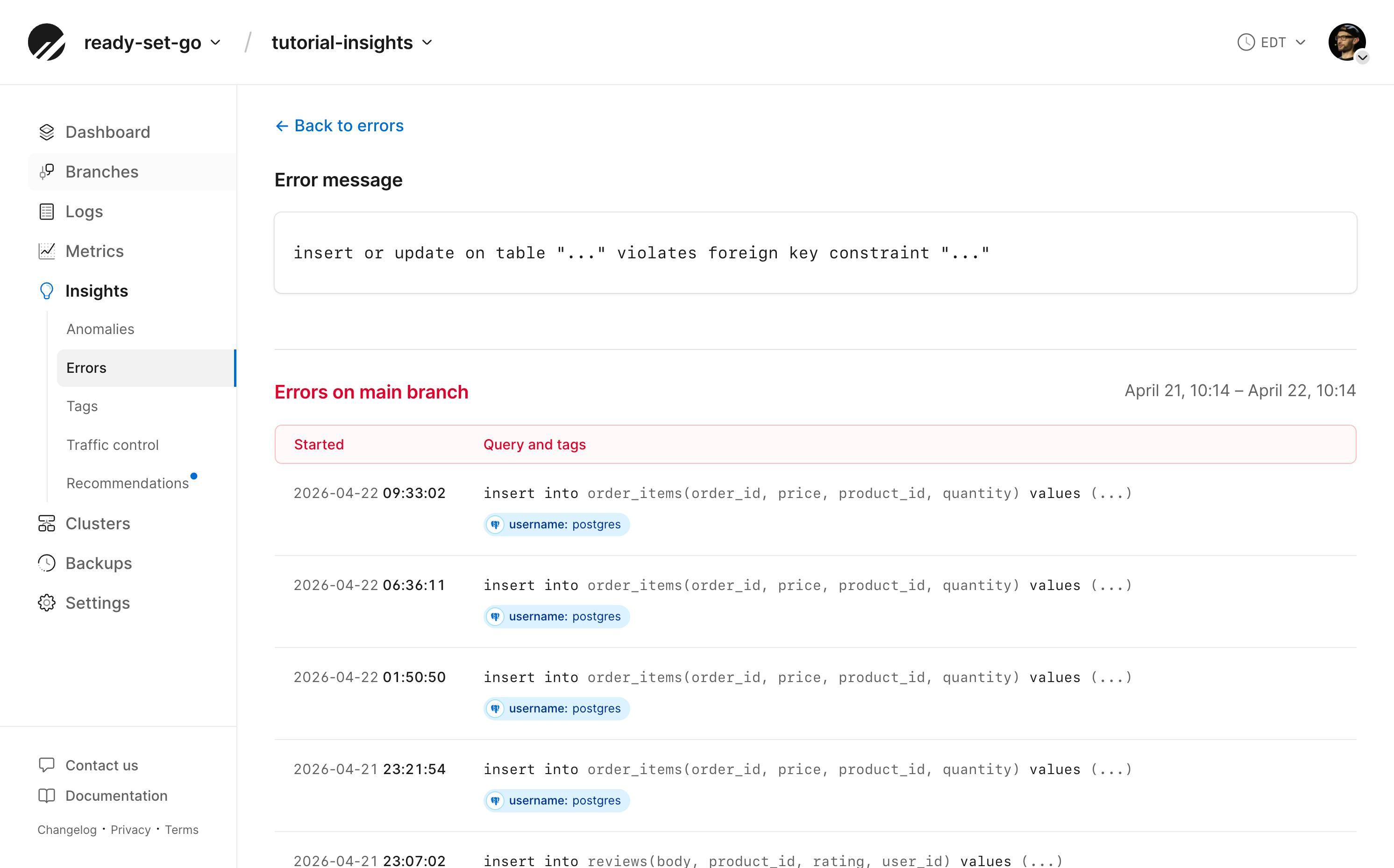
Task: Open the EDT timezone dropdown
Action: (x=1272, y=43)
